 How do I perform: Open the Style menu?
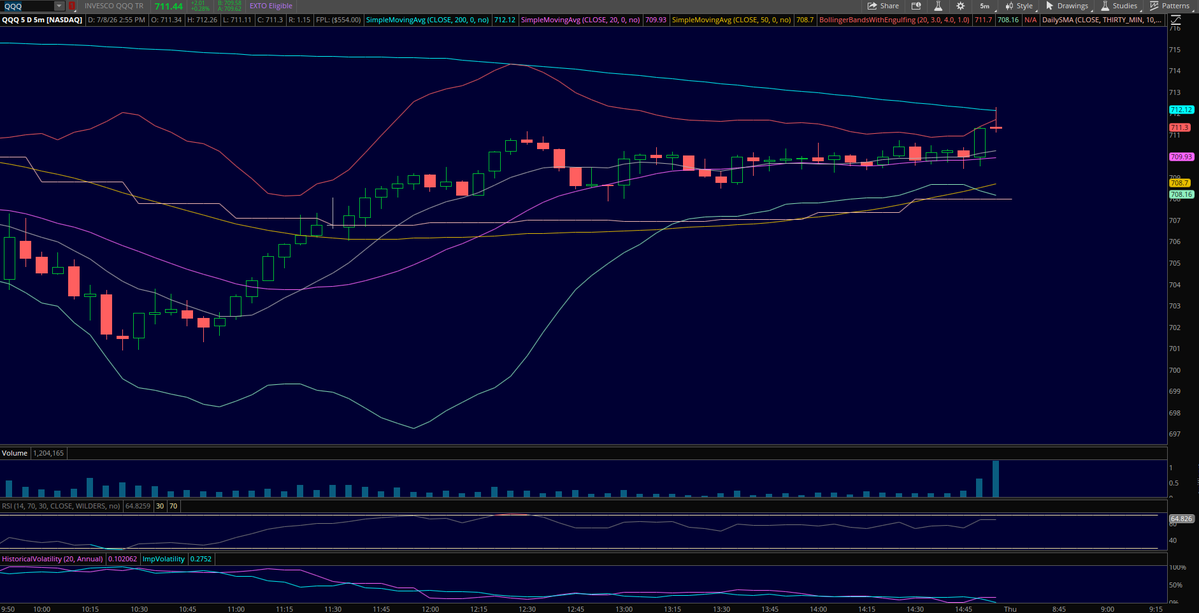pos(1018,5)
